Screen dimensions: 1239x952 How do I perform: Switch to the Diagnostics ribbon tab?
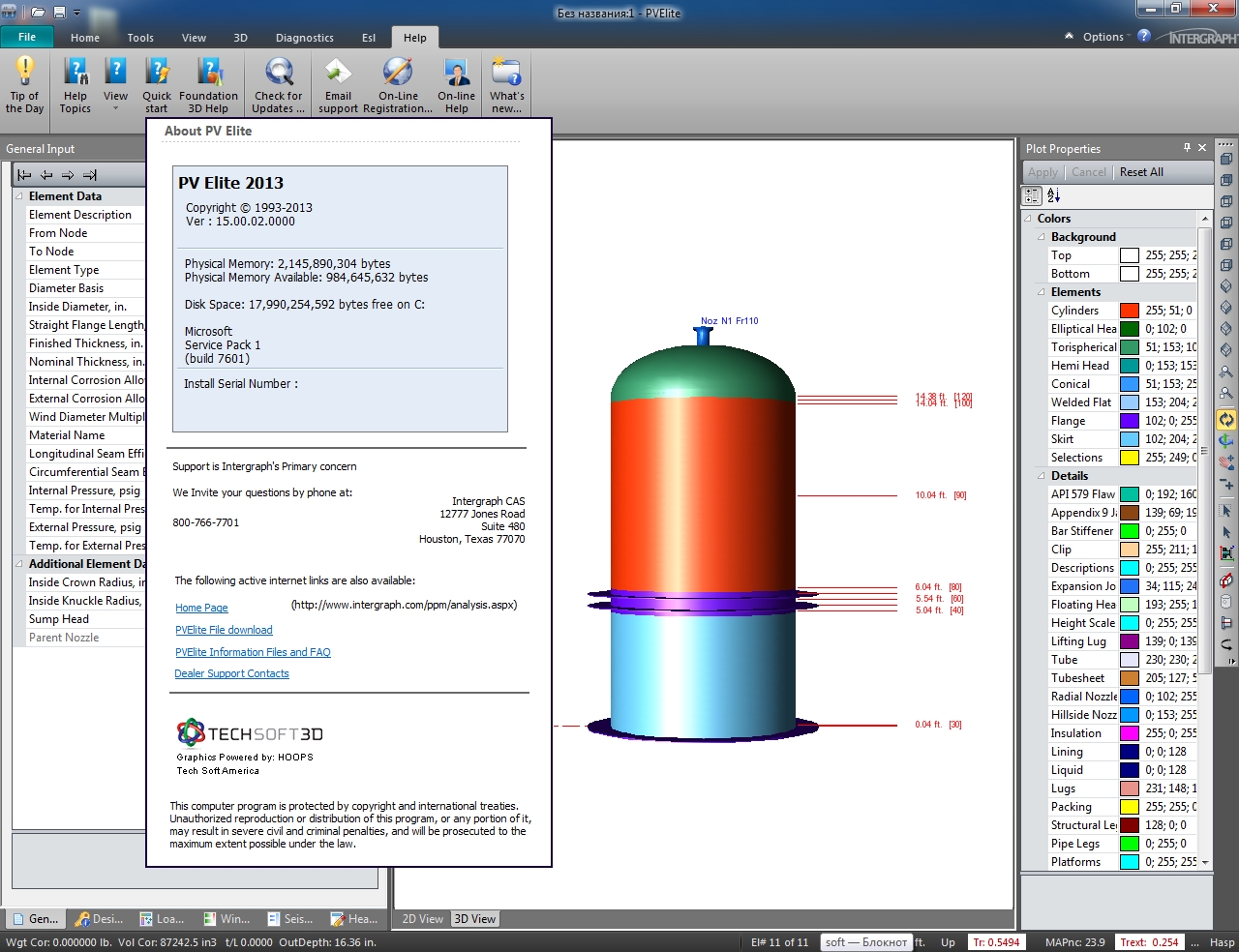coord(304,38)
